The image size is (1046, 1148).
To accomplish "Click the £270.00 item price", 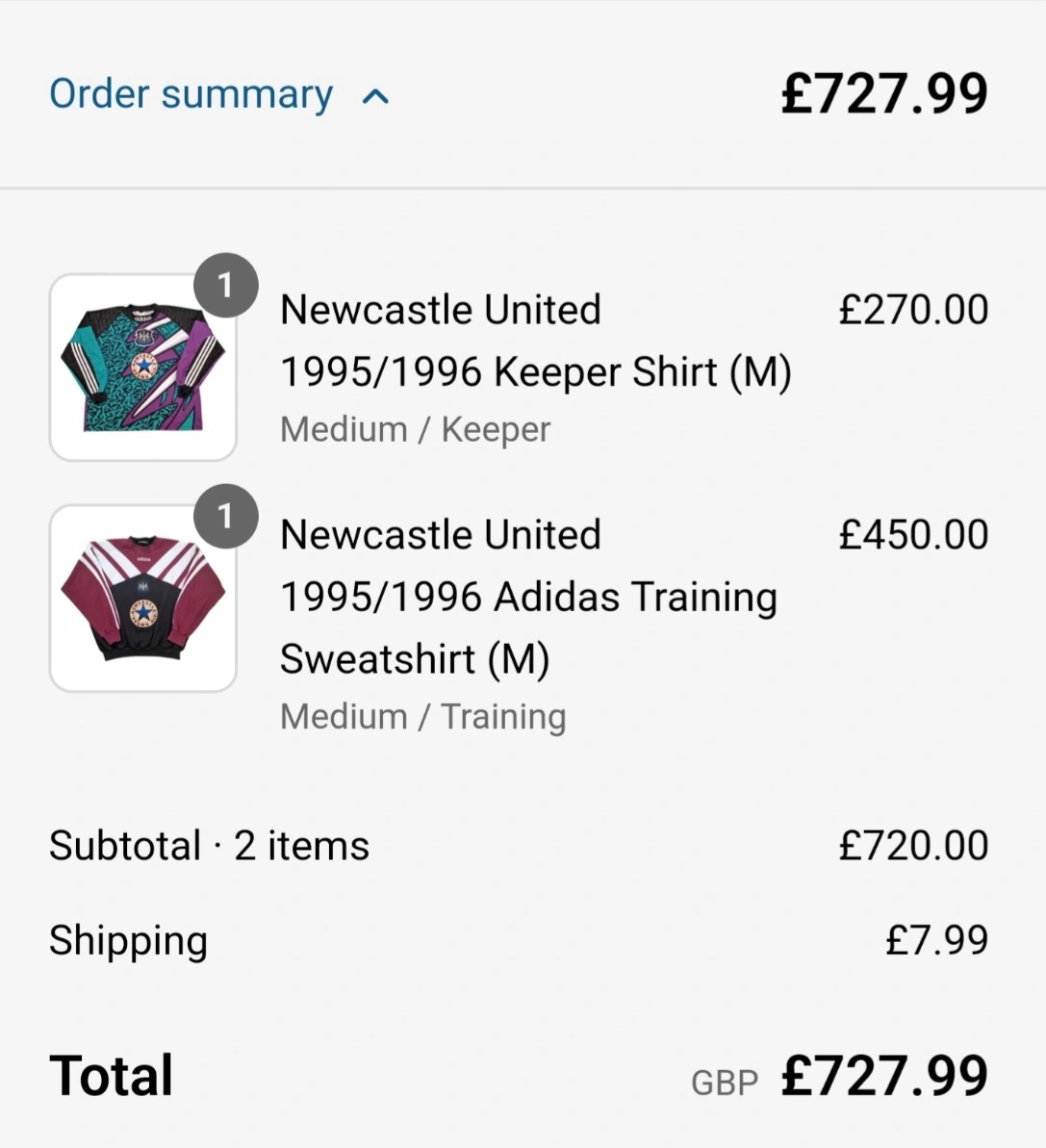I will pos(913,309).
